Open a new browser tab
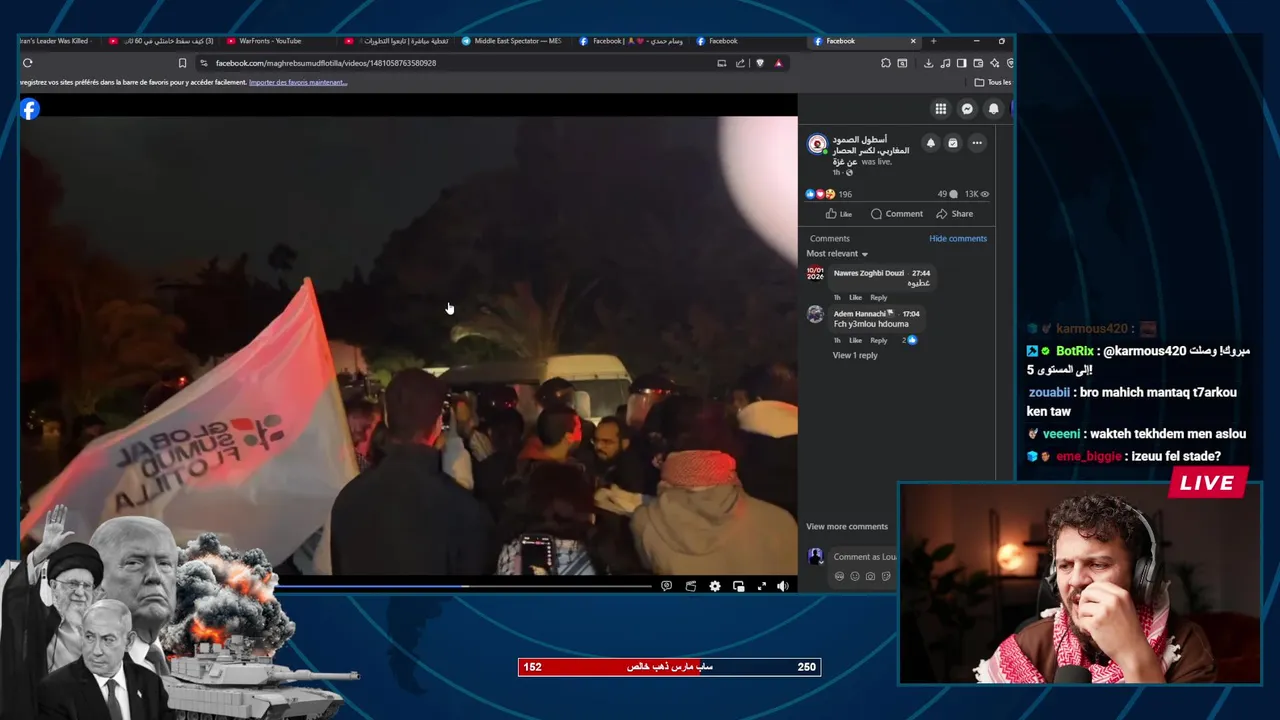The image size is (1280, 720). (x=933, y=41)
